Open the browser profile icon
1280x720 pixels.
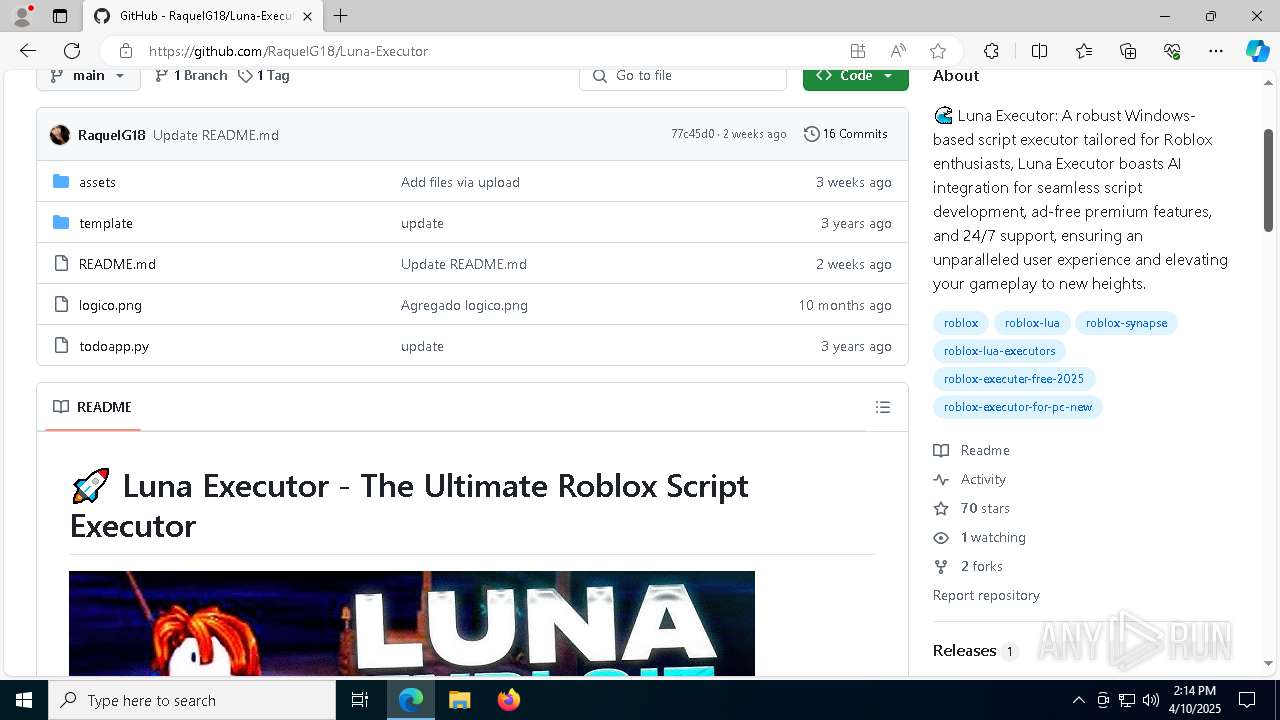click(x=22, y=16)
